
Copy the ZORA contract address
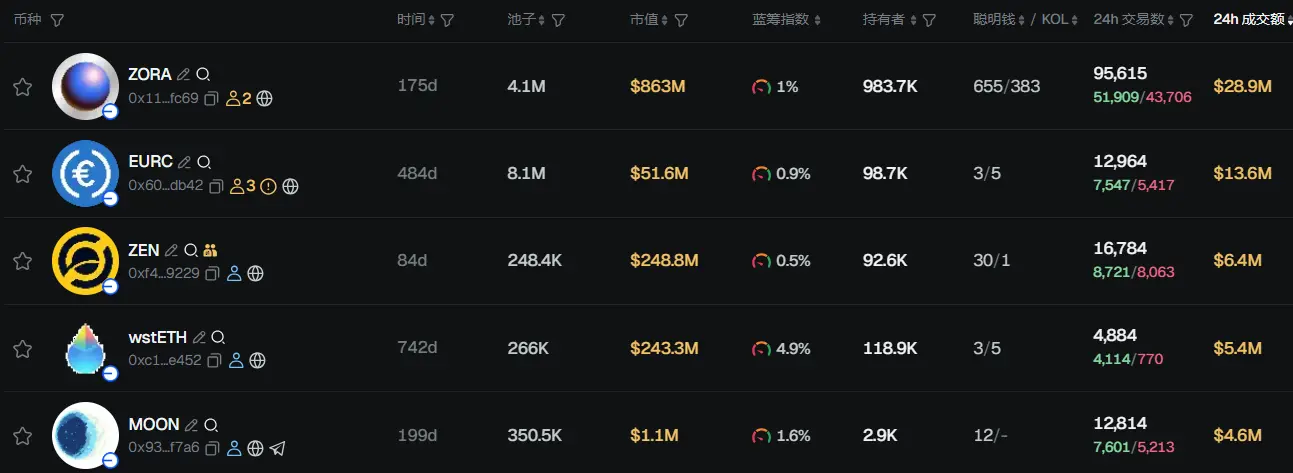213,99
